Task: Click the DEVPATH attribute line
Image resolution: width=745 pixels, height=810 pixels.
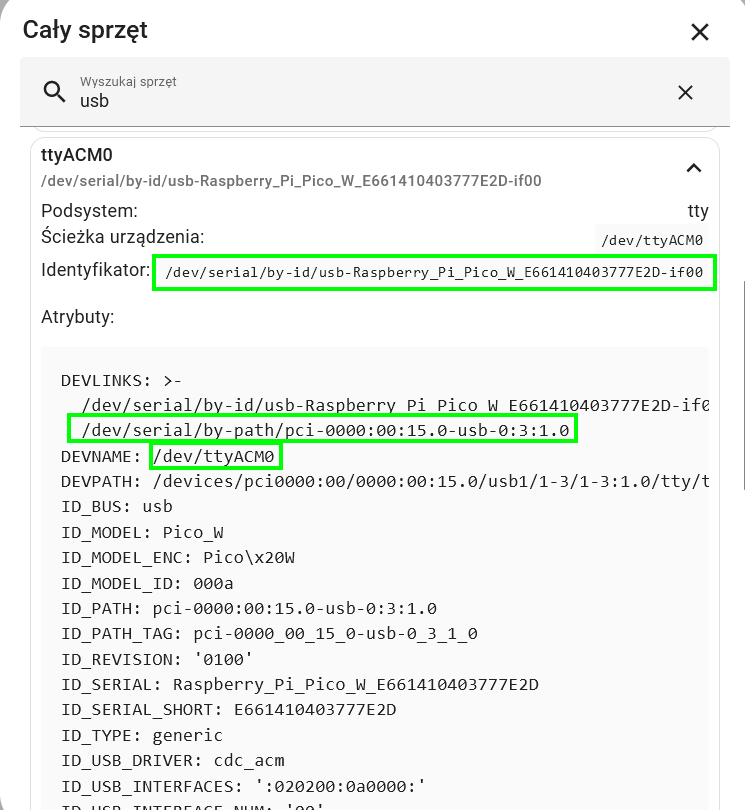Action: (x=385, y=481)
